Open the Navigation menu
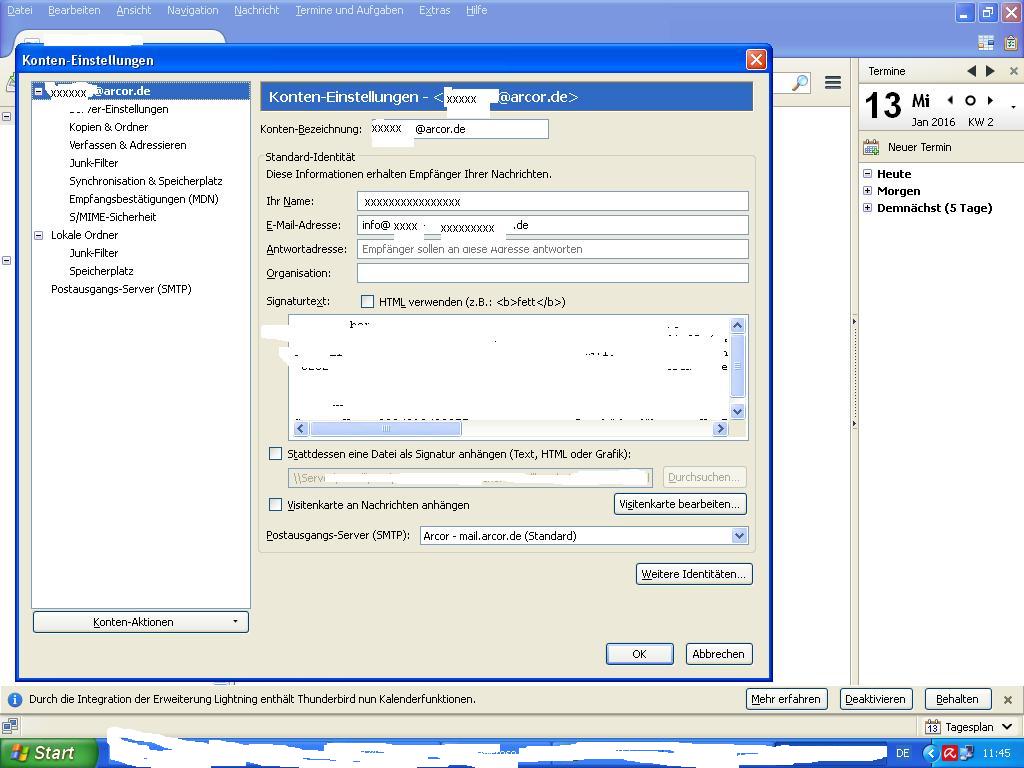 pyautogui.click(x=192, y=10)
